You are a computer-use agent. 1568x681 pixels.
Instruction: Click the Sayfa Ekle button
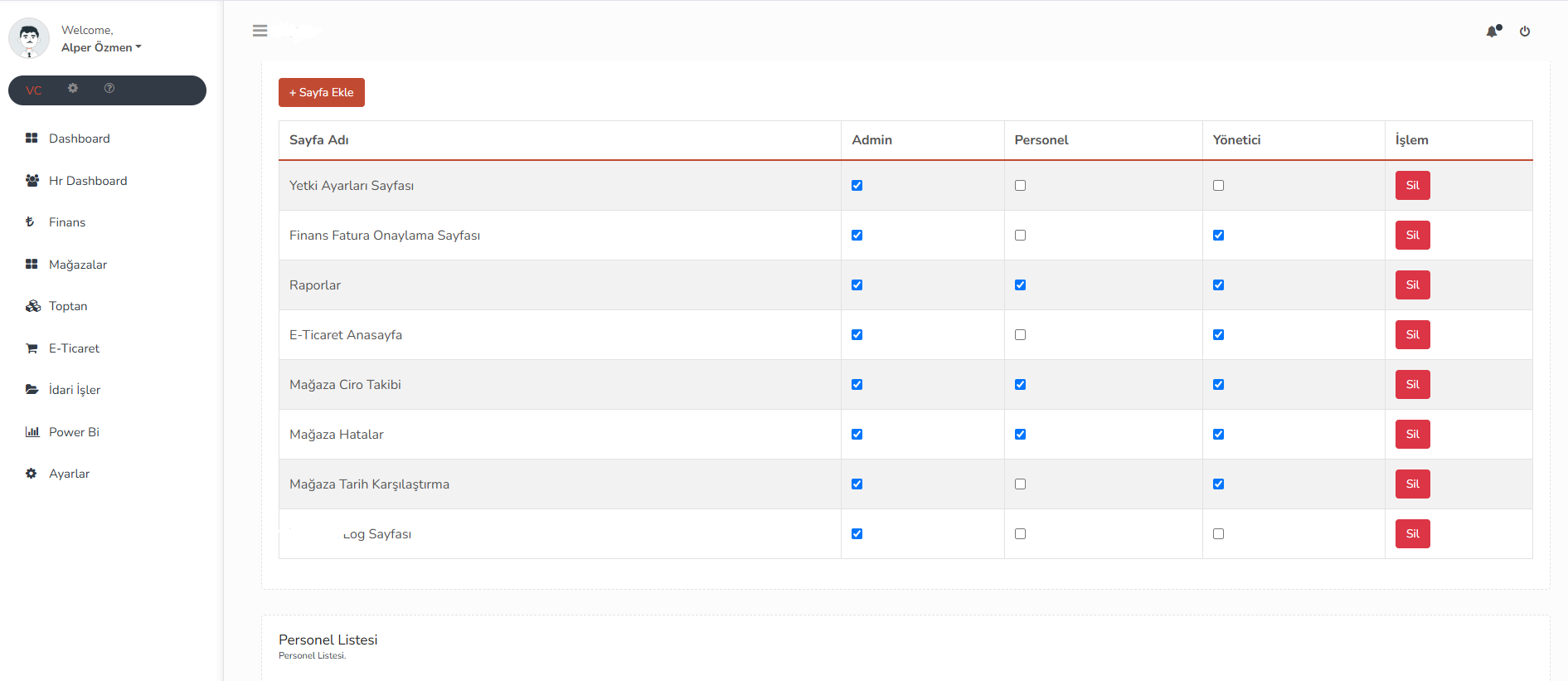pyautogui.click(x=321, y=92)
